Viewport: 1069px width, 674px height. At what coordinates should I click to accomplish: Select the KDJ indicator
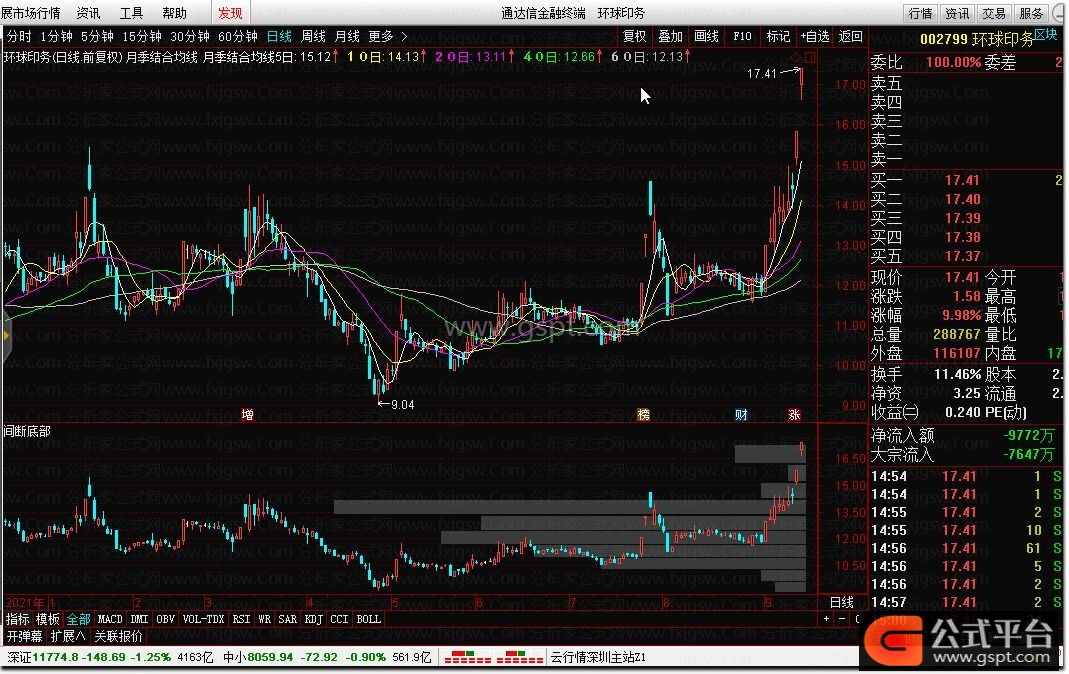pos(314,619)
